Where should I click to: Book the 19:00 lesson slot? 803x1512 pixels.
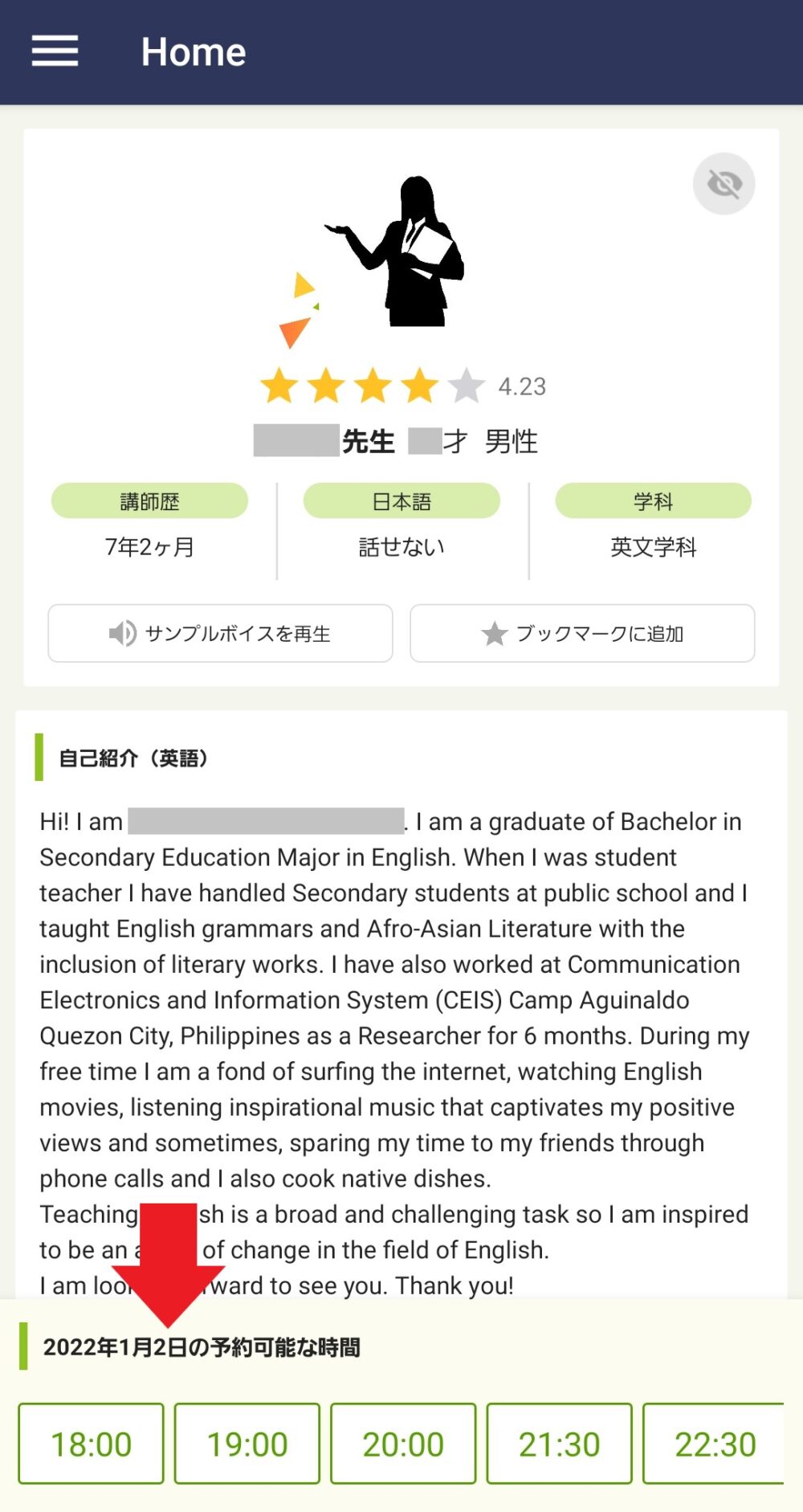click(247, 1444)
